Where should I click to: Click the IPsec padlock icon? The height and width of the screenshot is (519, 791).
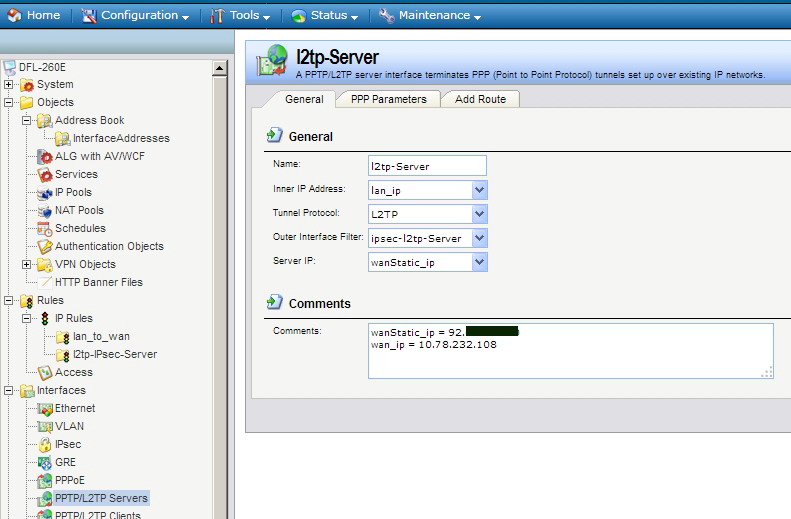click(45, 444)
